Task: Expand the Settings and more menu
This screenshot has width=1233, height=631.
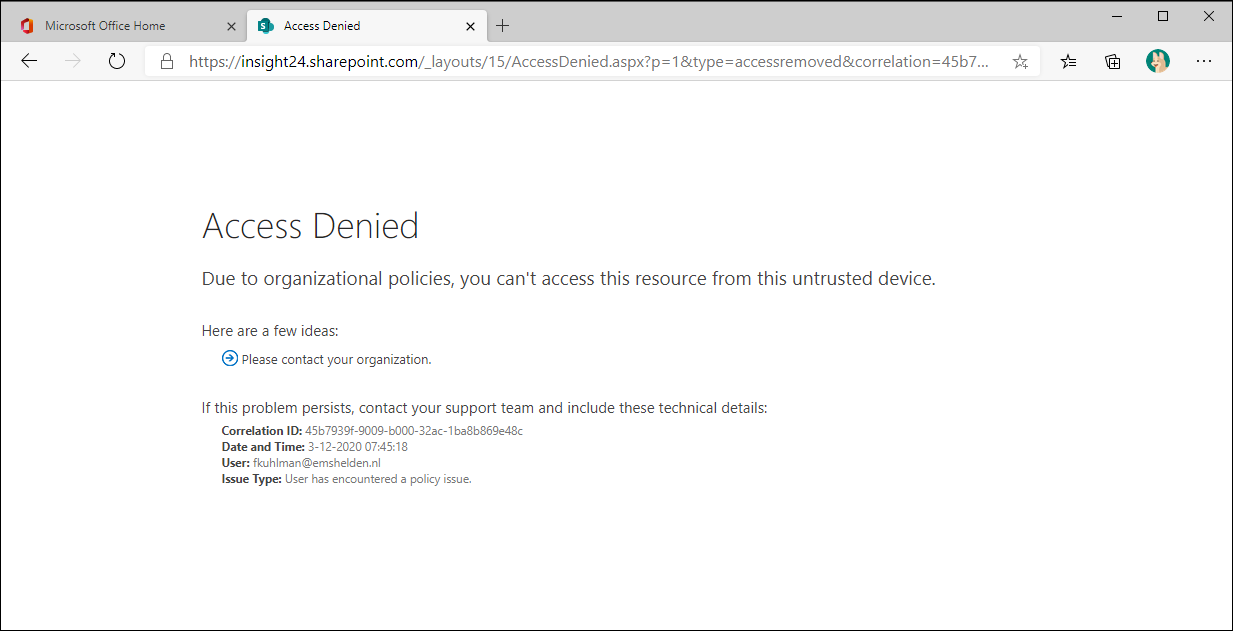Action: click(1204, 62)
